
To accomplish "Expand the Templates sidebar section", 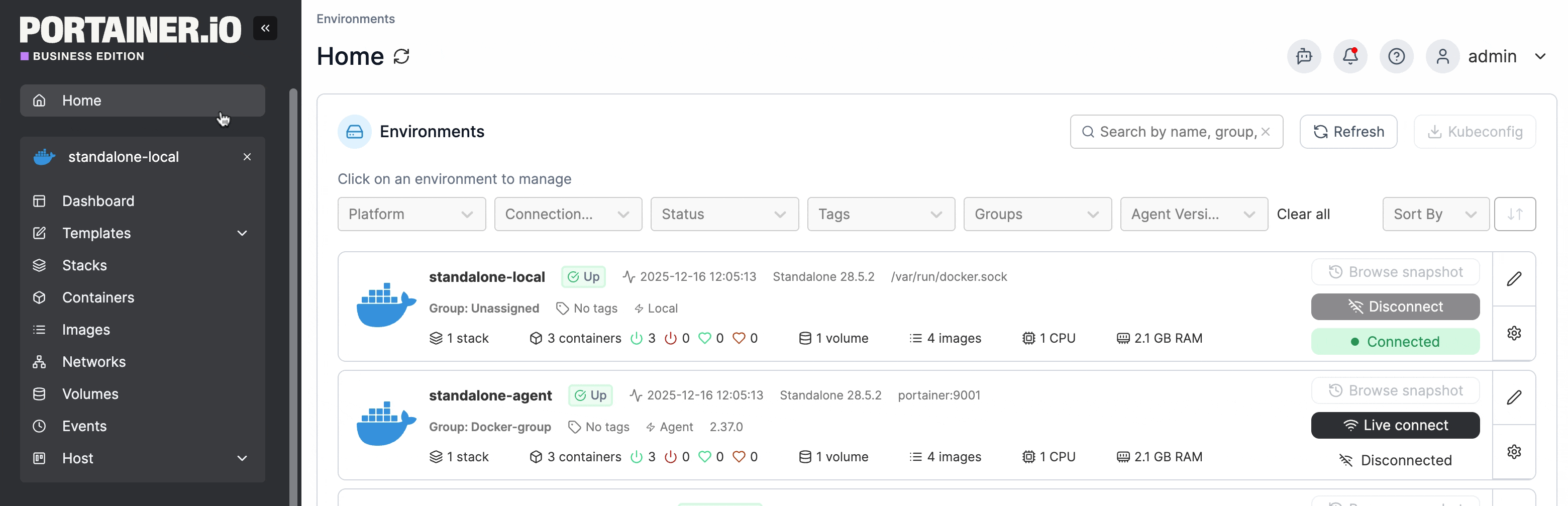I will 242,233.
